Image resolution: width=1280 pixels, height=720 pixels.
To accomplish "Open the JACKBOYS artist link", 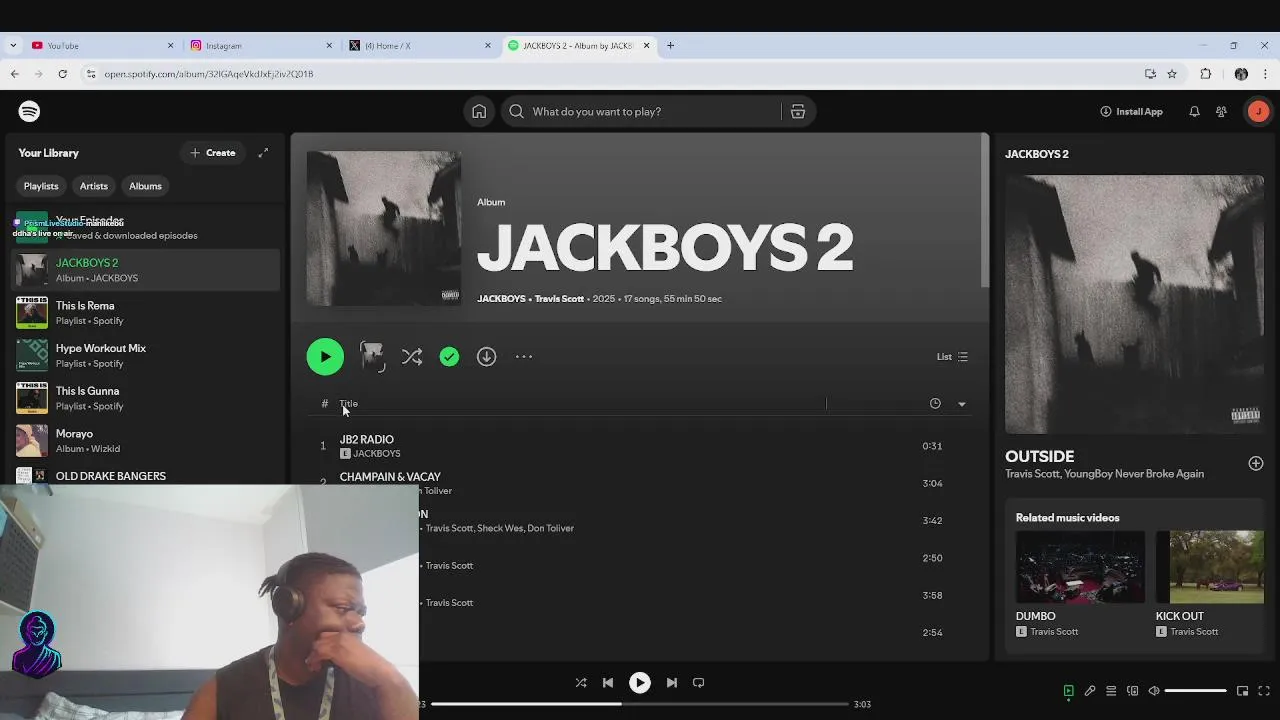I will 501,299.
